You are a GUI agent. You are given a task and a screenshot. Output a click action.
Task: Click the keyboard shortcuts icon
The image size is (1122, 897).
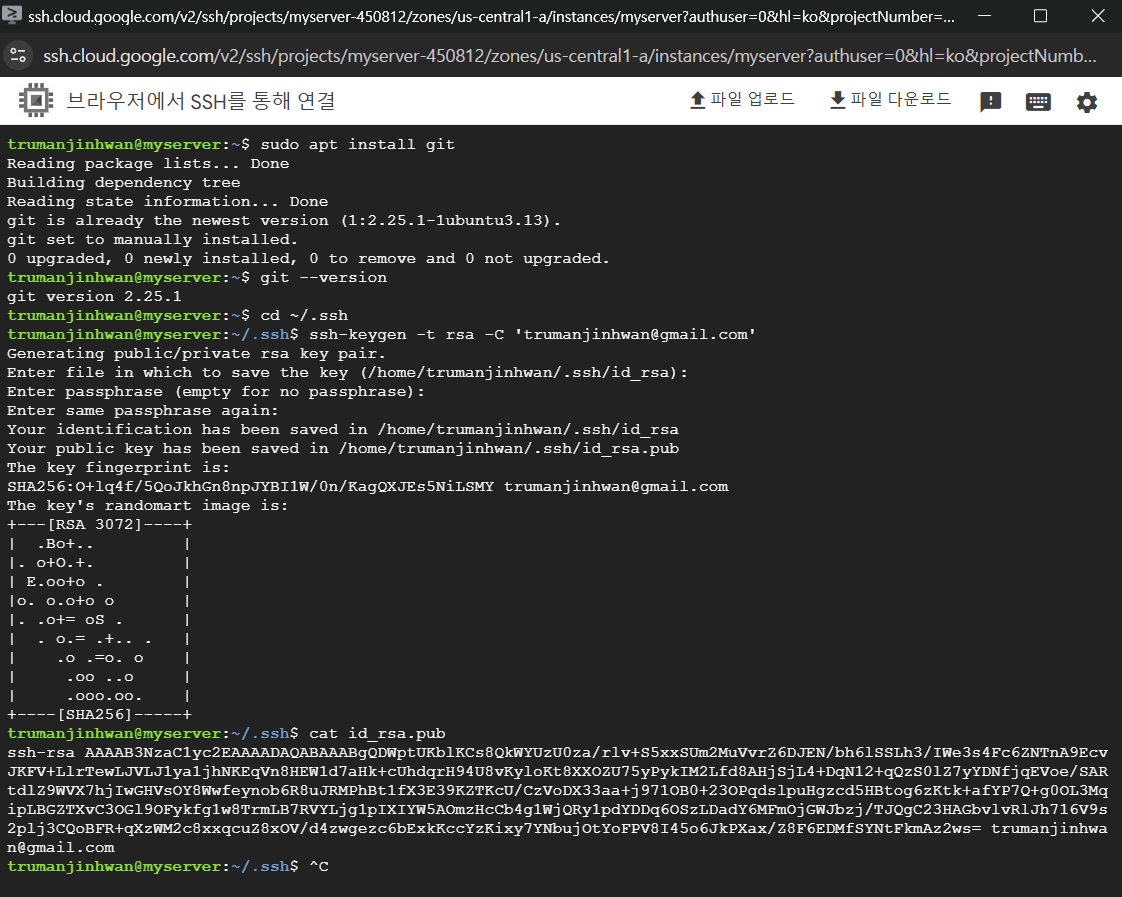1038,102
